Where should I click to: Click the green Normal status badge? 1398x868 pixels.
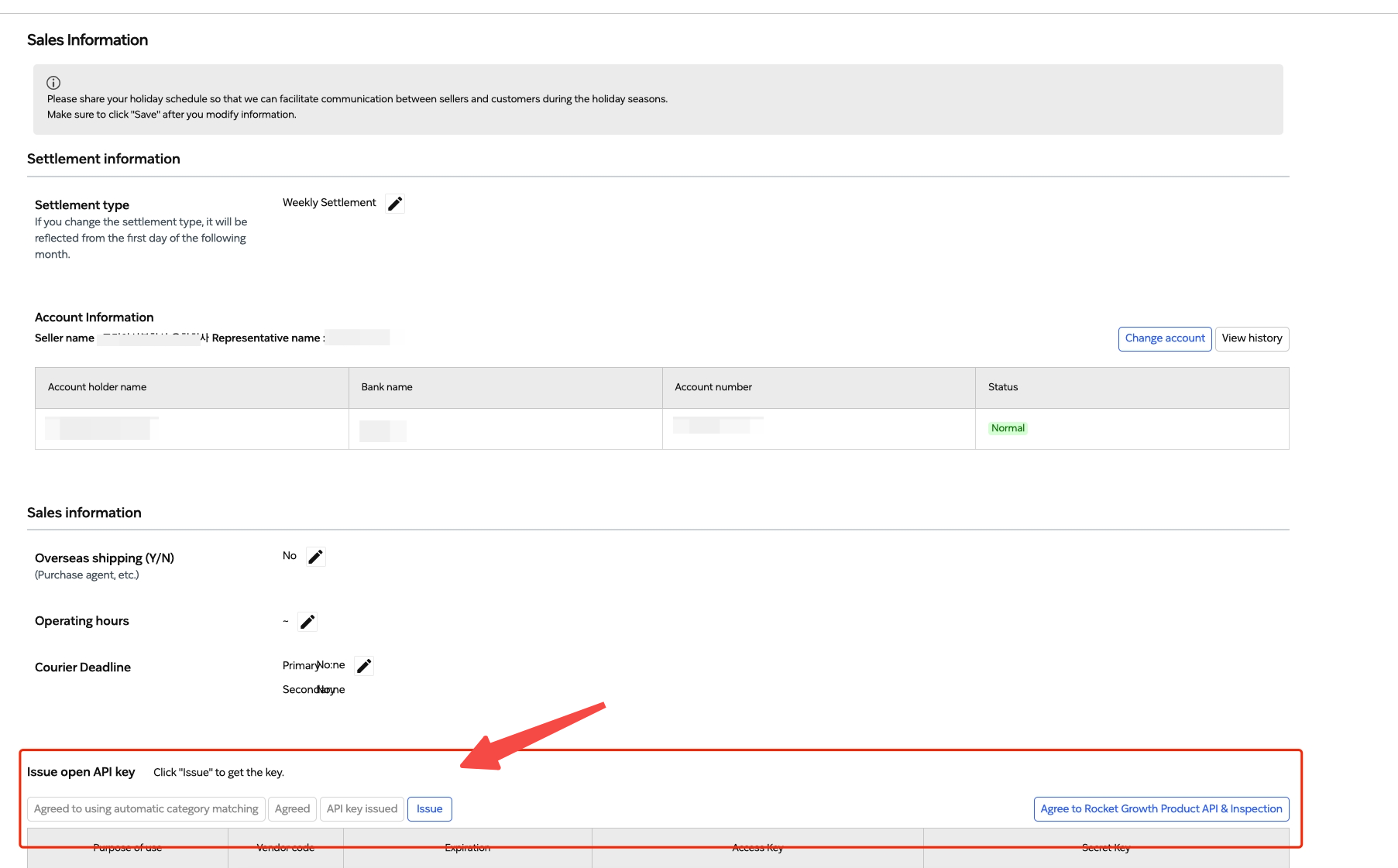(x=1008, y=428)
